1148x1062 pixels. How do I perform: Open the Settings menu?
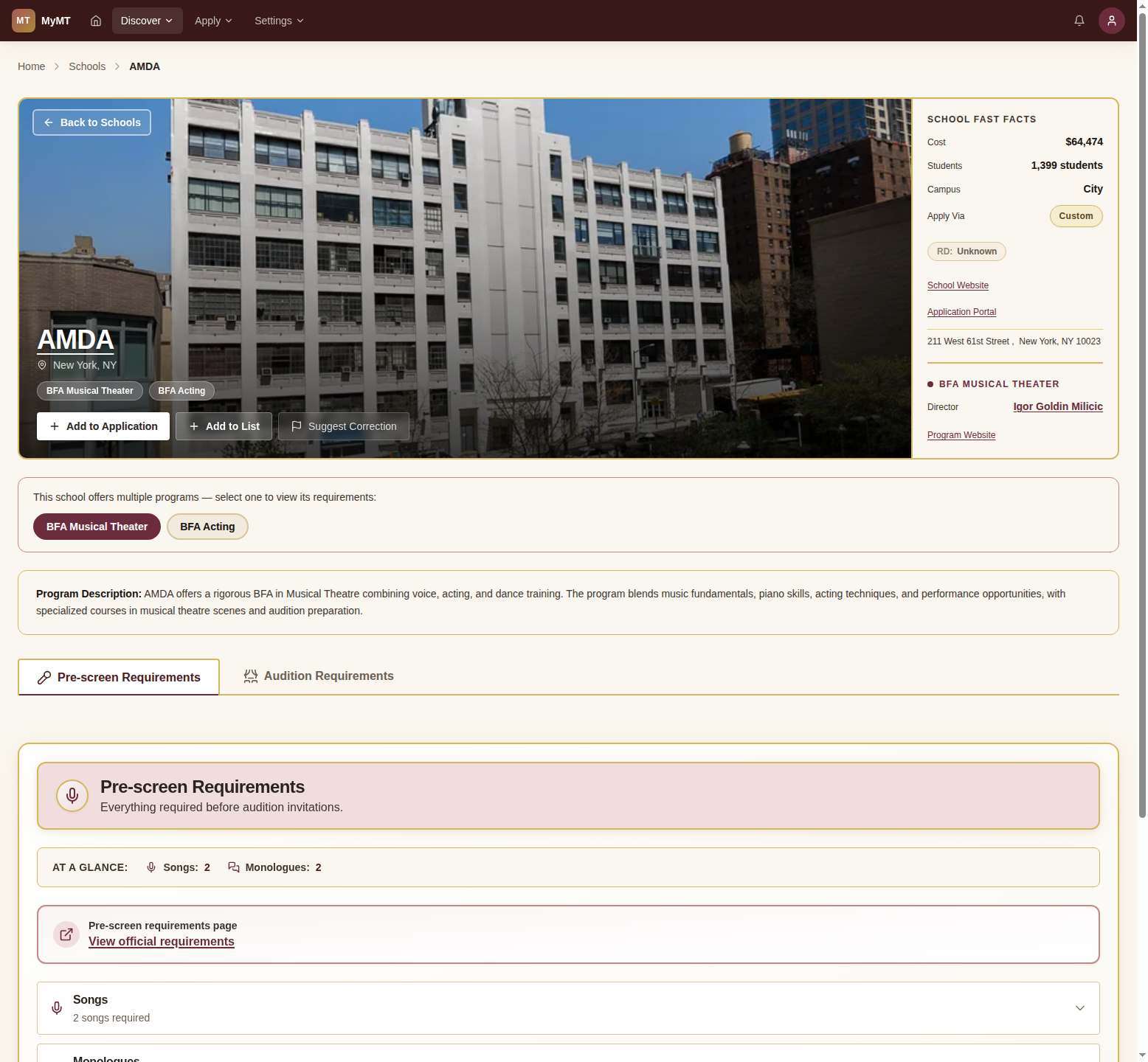pyautogui.click(x=279, y=21)
